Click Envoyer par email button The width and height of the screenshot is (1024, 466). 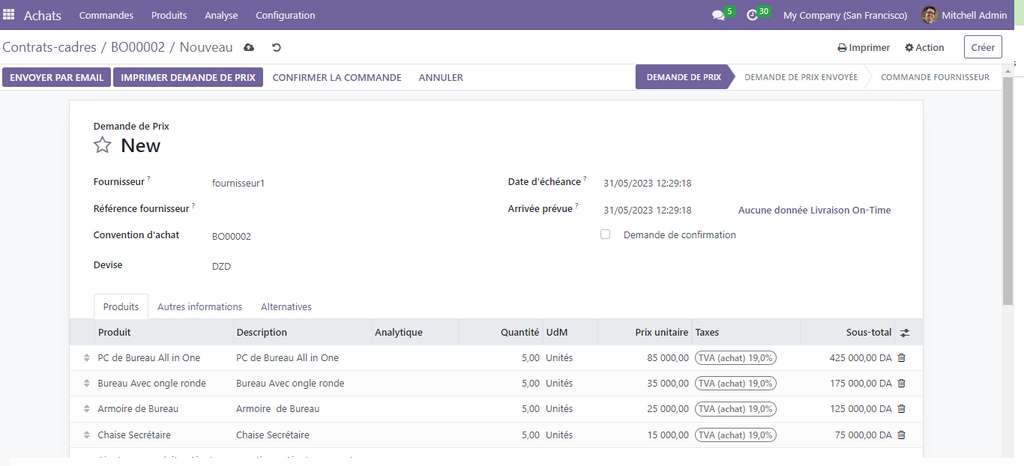pyautogui.click(x=56, y=77)
